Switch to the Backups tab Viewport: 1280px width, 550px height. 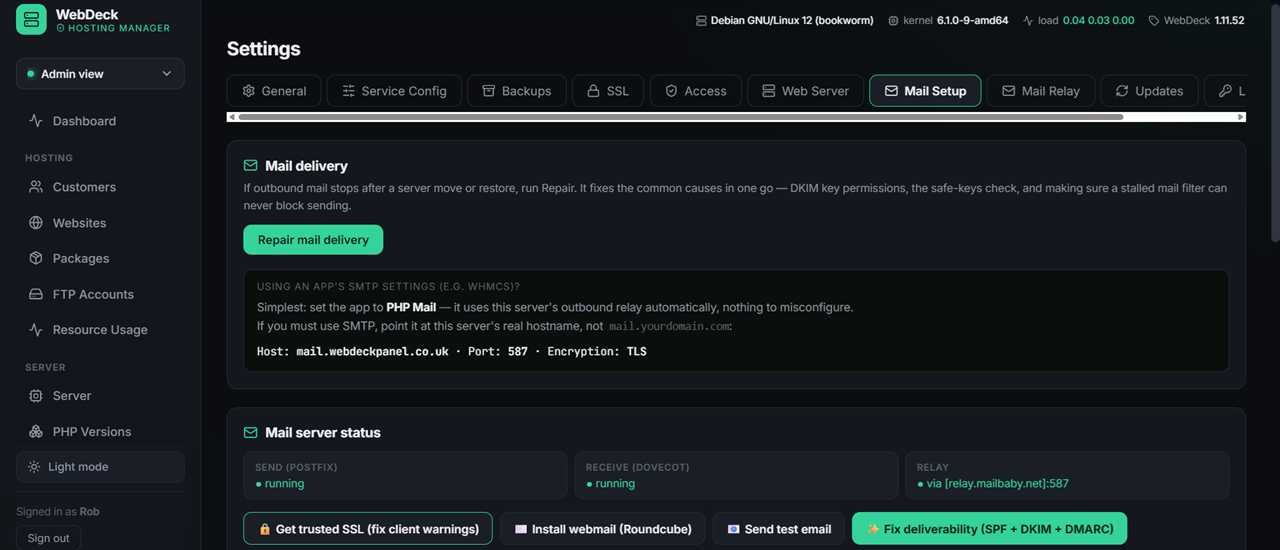[517, 91]
